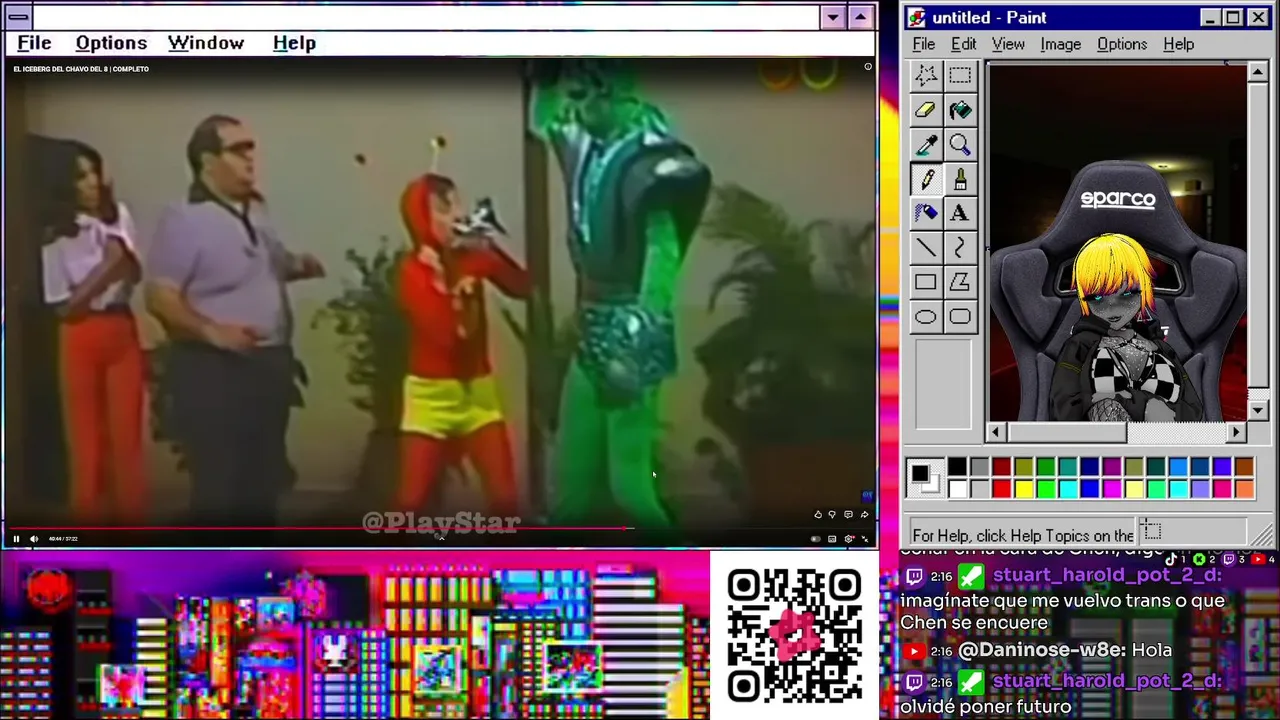This screenshot has width=1280, height=720.
Task: Expand the chevron below the video progress bar
Action: pyautogui.click(x=440, y=537)
